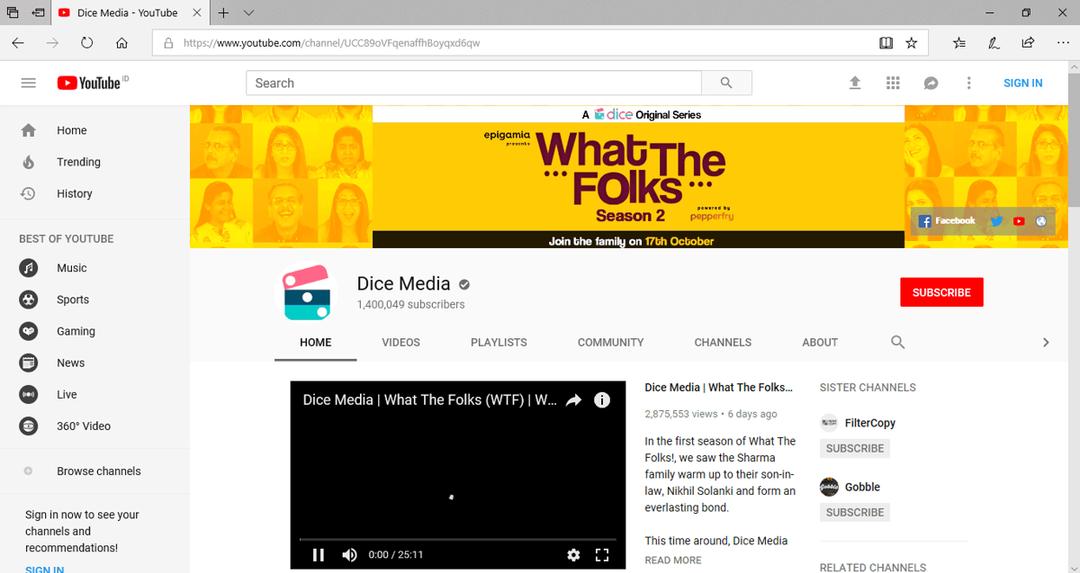Click SIGN IN link in the sidebar
This screenshot has height=573, width=1080.
coord(44,569)
